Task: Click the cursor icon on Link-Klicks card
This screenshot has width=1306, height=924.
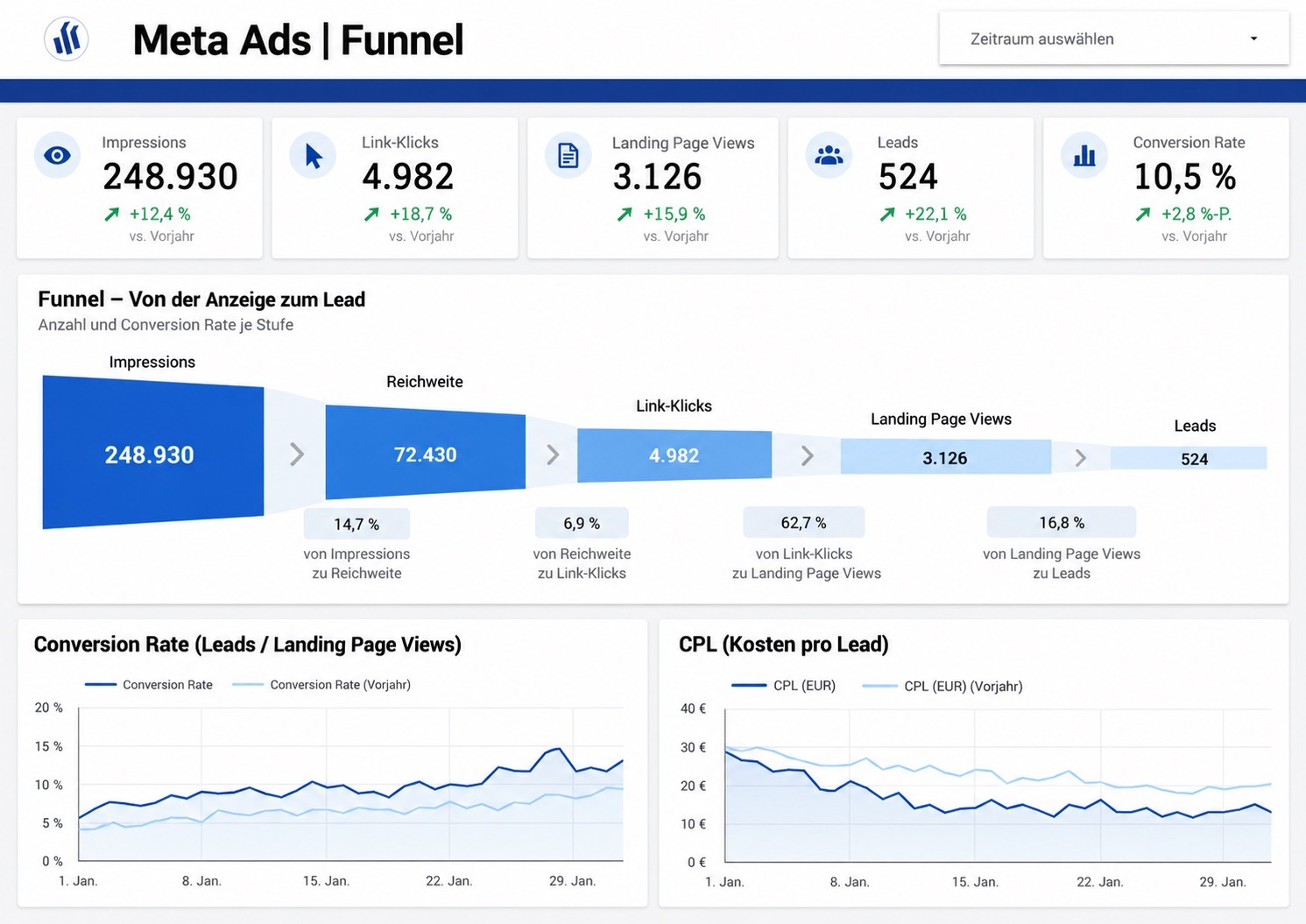Action: (x=313, y=156)
